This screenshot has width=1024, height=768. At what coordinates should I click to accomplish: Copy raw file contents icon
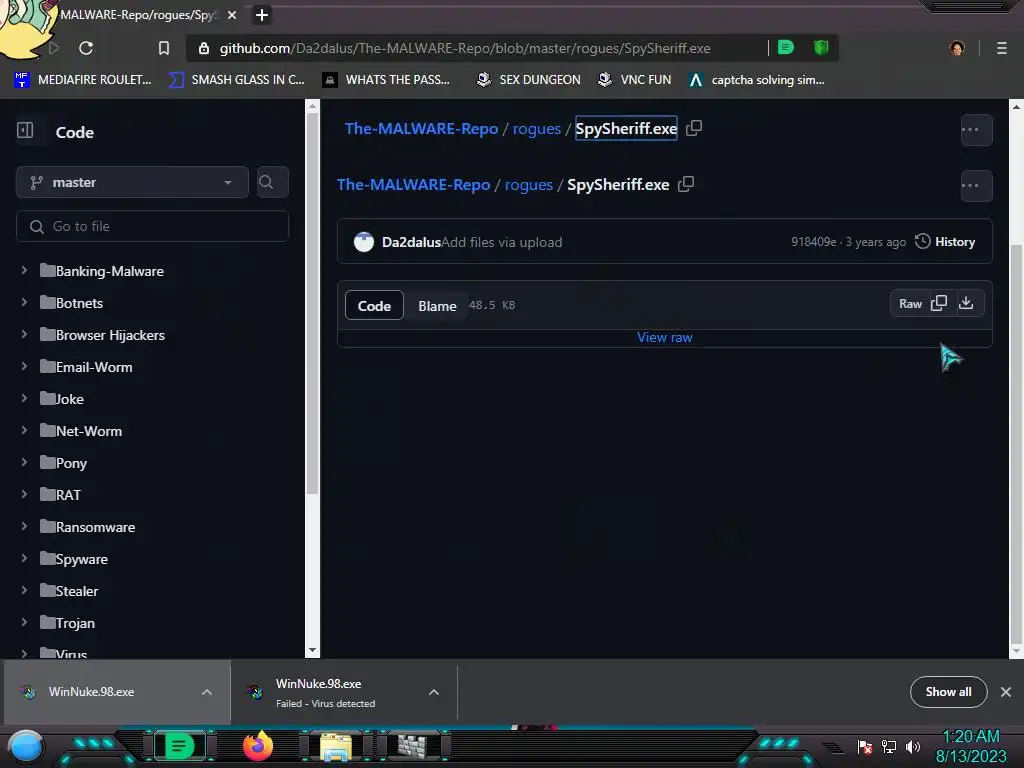click(938, 303)
